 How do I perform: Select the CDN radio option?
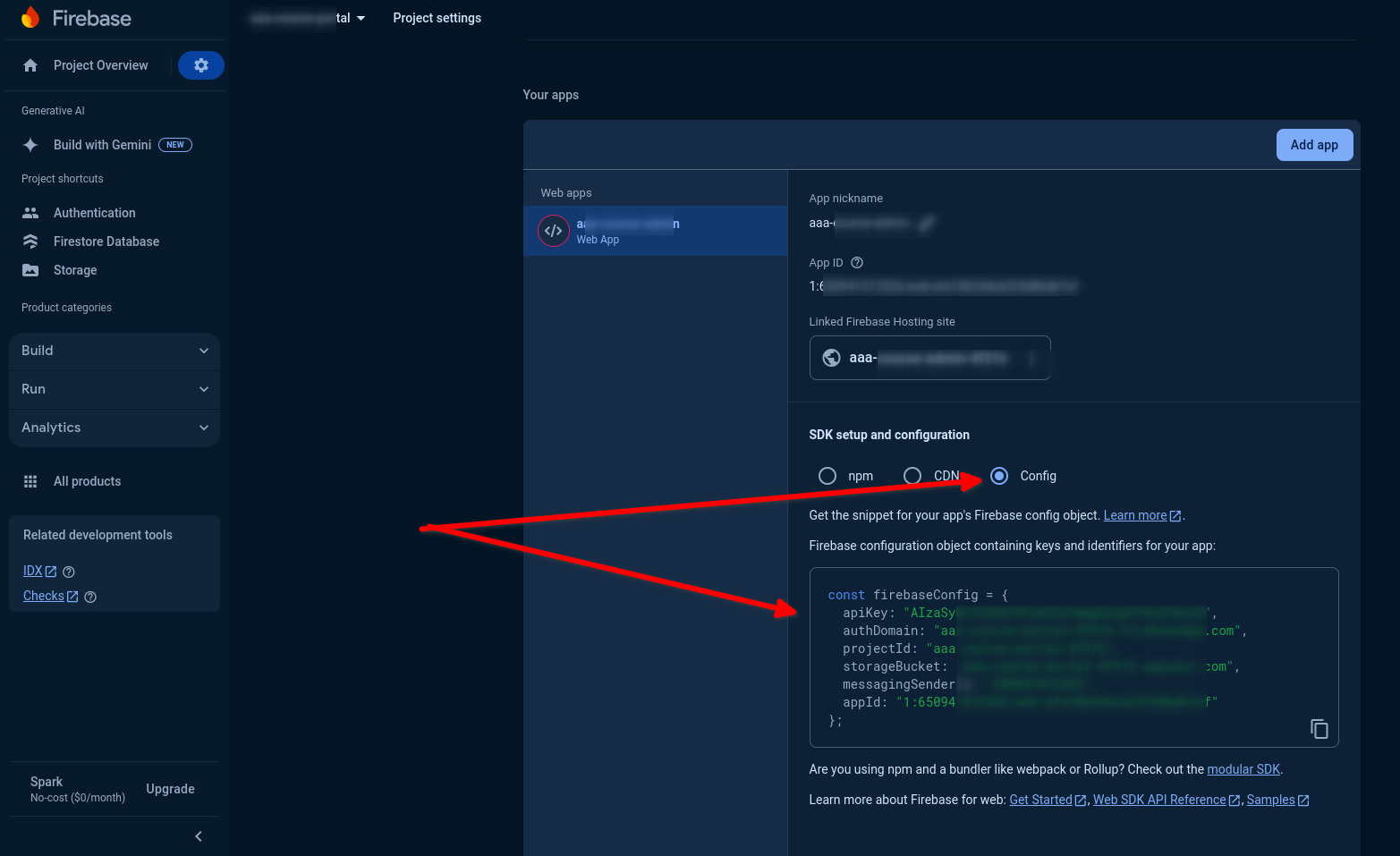coord(912,476)
